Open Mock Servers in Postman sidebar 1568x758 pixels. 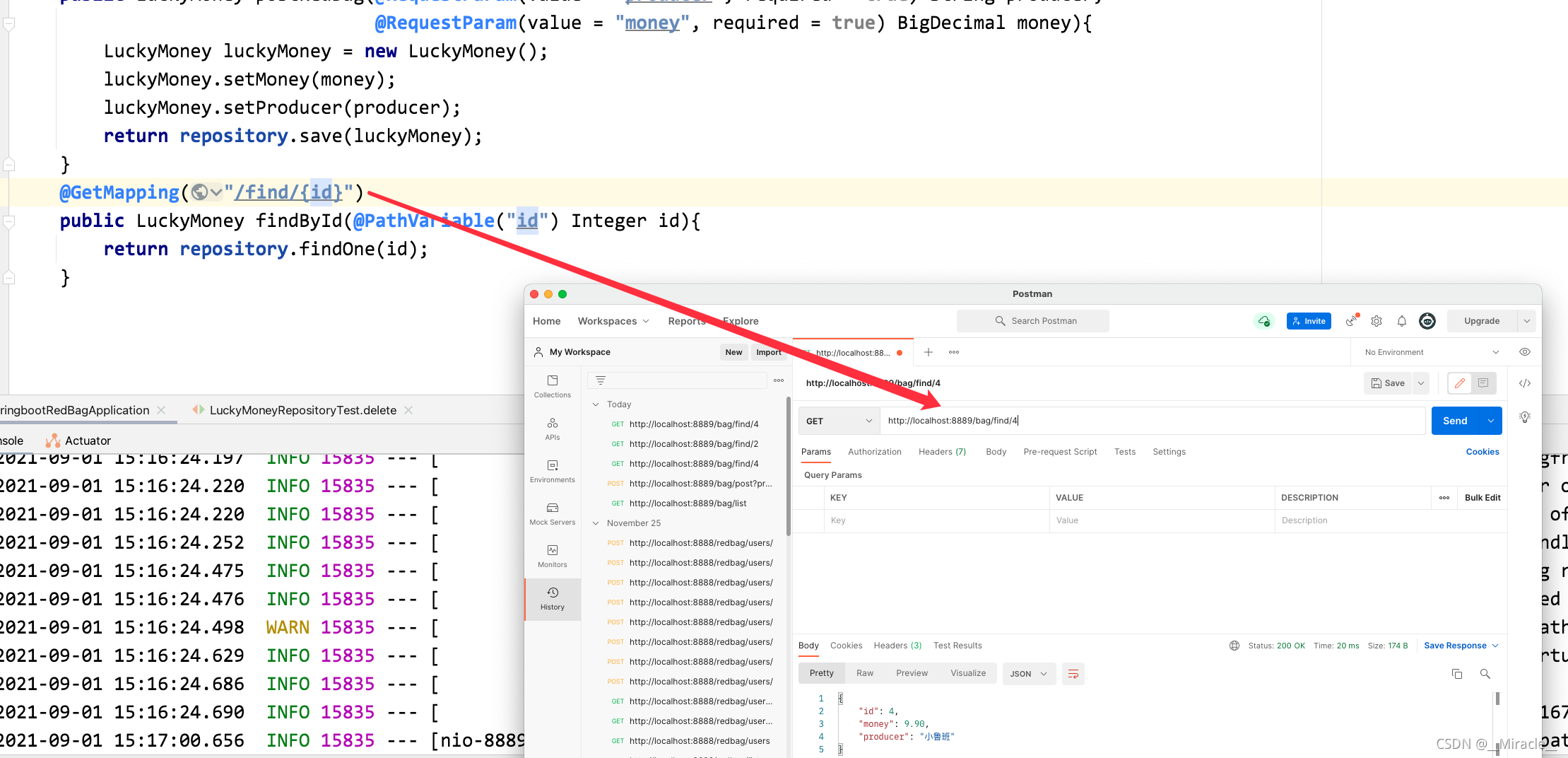coord(553,513)
